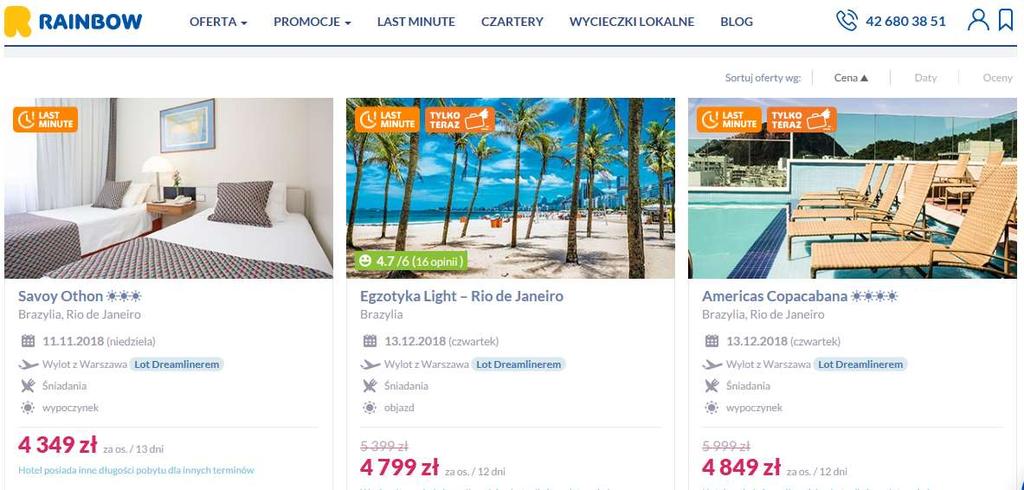Open the Last Minute menu item
The width and height of the screenshot is (1024, 490).
416,22
